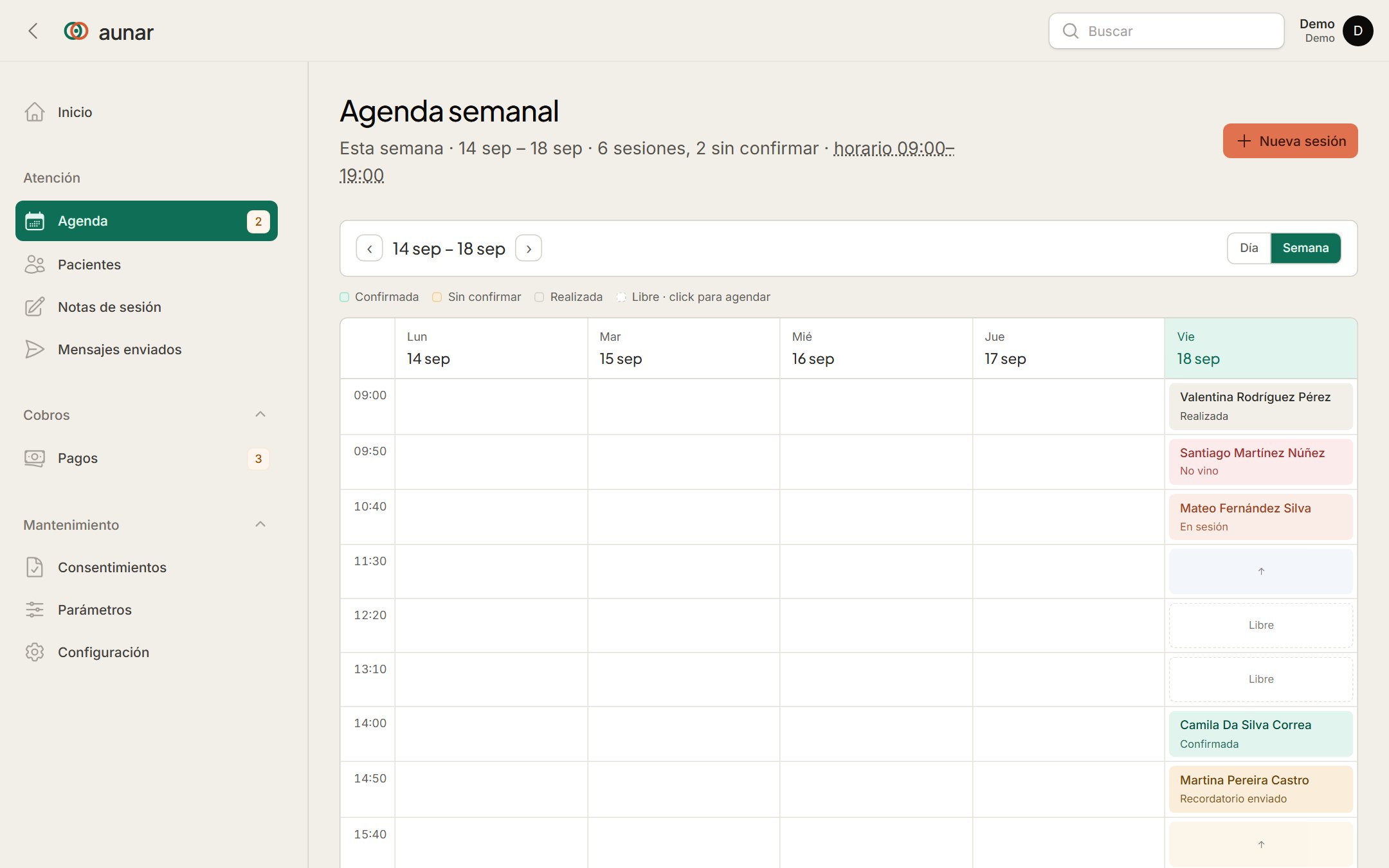Click the 14 sep – 18 sep range label
The image size is (1389, 868).
[449, 248]
